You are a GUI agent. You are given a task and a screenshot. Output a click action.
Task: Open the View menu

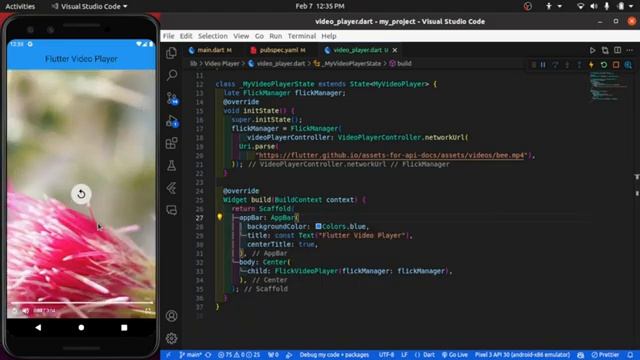point(241,36)
